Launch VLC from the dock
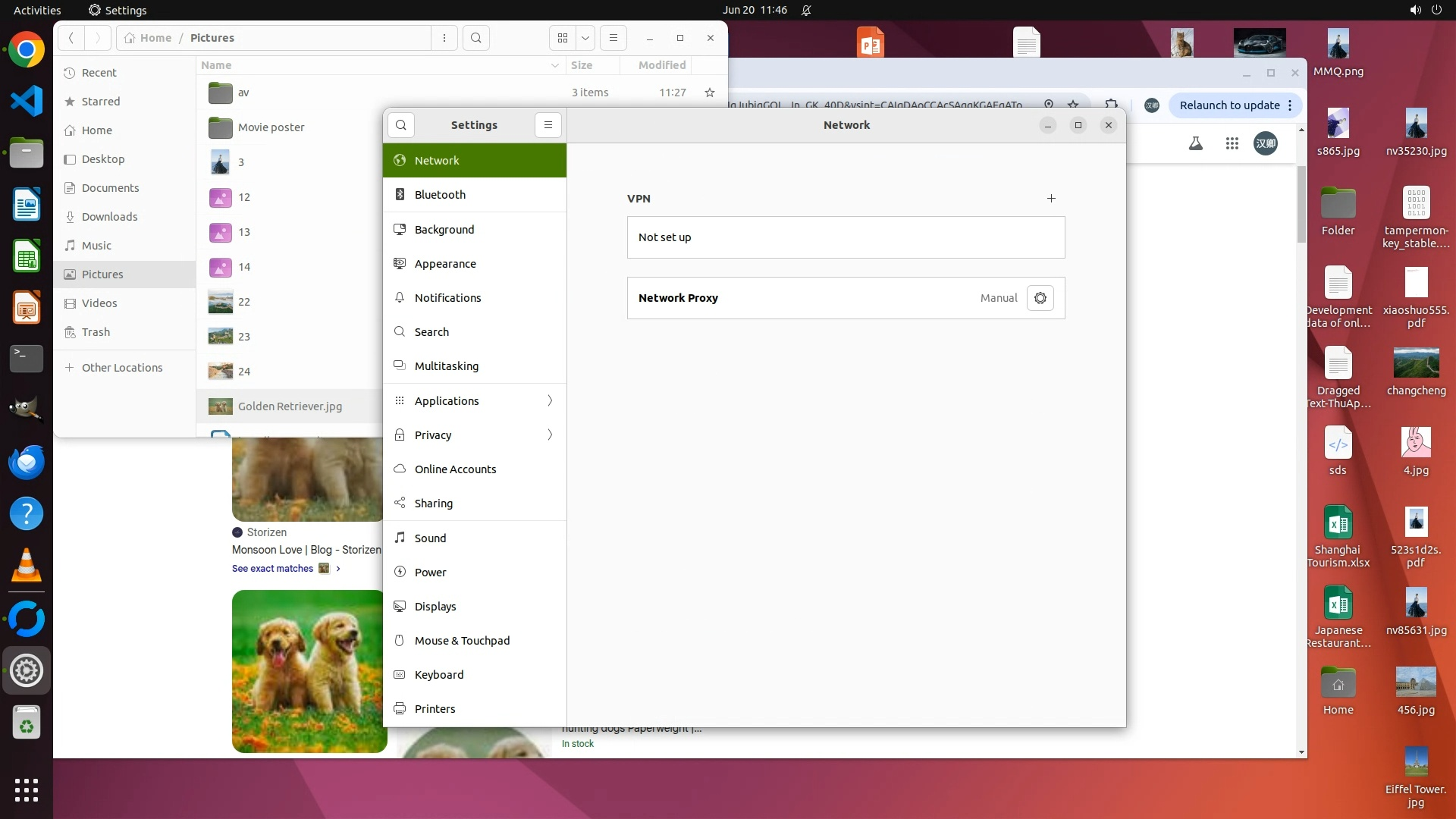1456x819 pixels. pos(27,566)
